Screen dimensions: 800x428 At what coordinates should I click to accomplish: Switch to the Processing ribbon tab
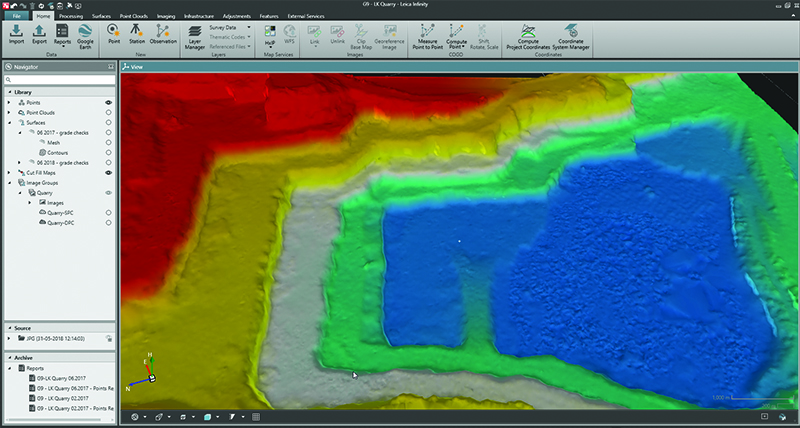pyautogui.click(x=71, y=17)
